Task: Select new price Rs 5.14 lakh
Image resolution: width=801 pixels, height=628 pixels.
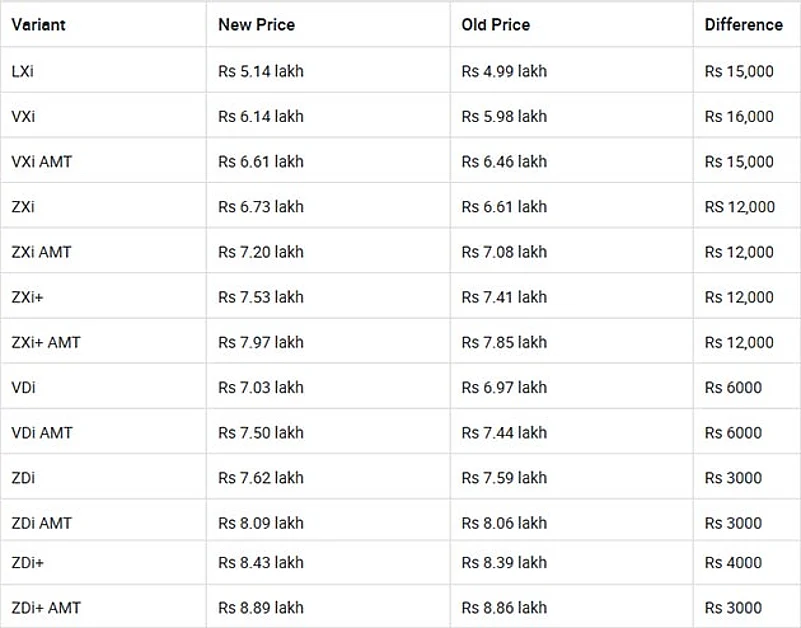Action: (x=260, y=71)
